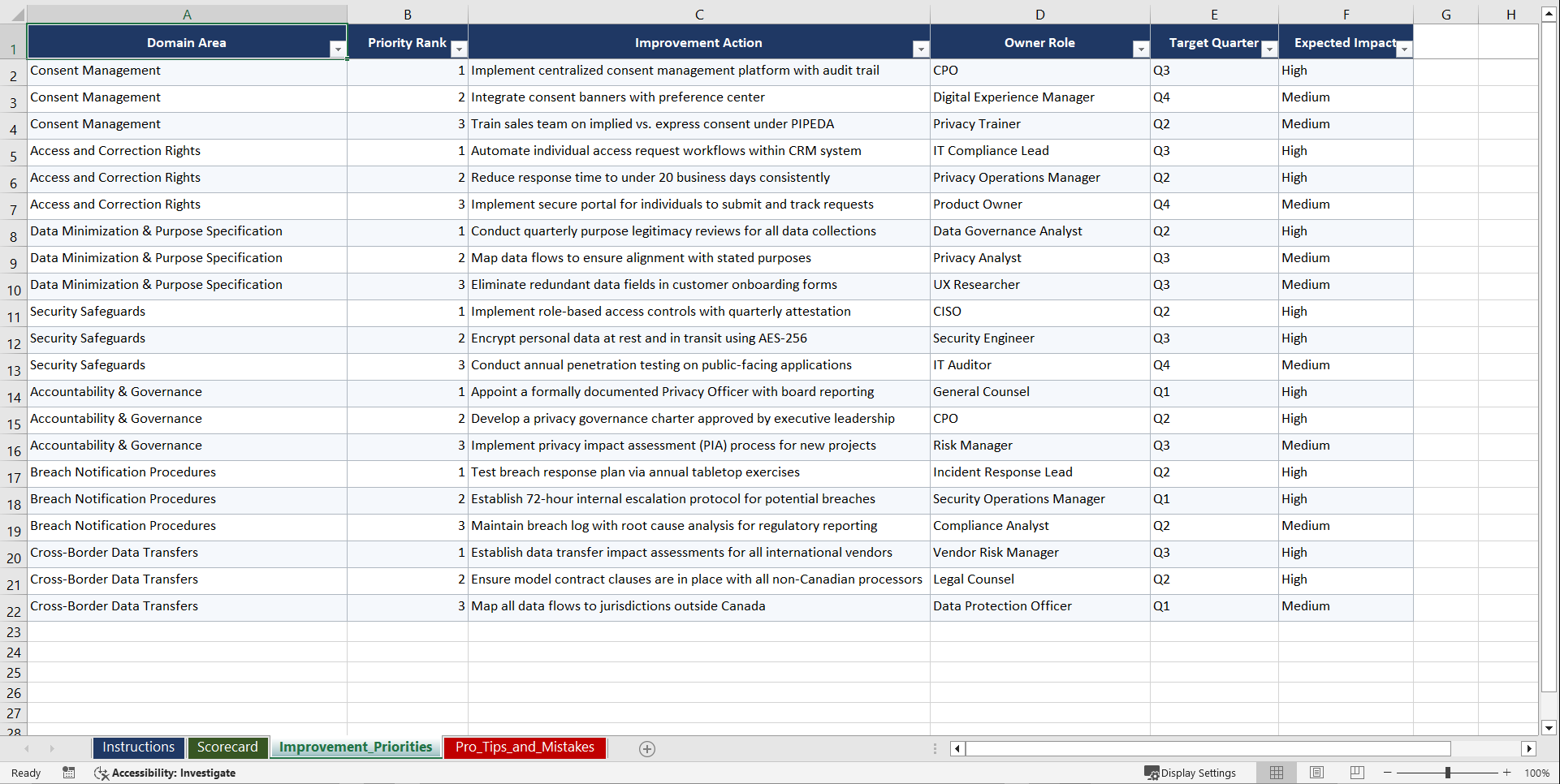Zoom in using the plus button
This screenshot has height=784, width=1560.
pyautogui.click(x=1507, y=773)
